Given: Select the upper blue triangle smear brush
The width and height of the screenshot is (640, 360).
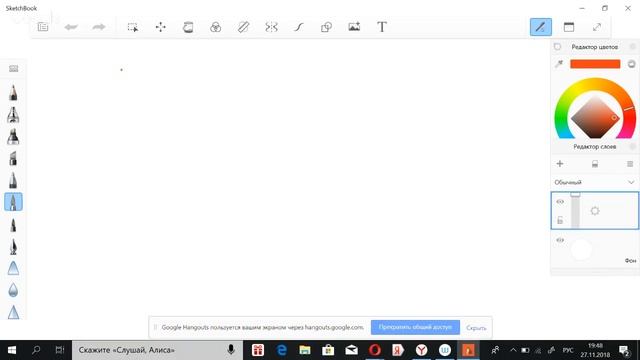Looking at the screenshot, I should [13, 268].
